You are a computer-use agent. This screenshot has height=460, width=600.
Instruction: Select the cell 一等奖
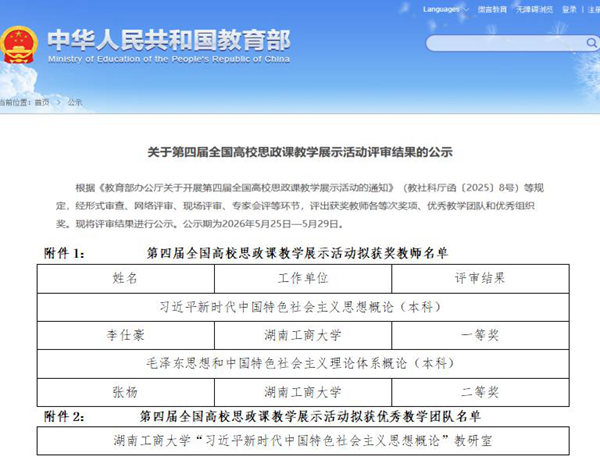[480, 335]
